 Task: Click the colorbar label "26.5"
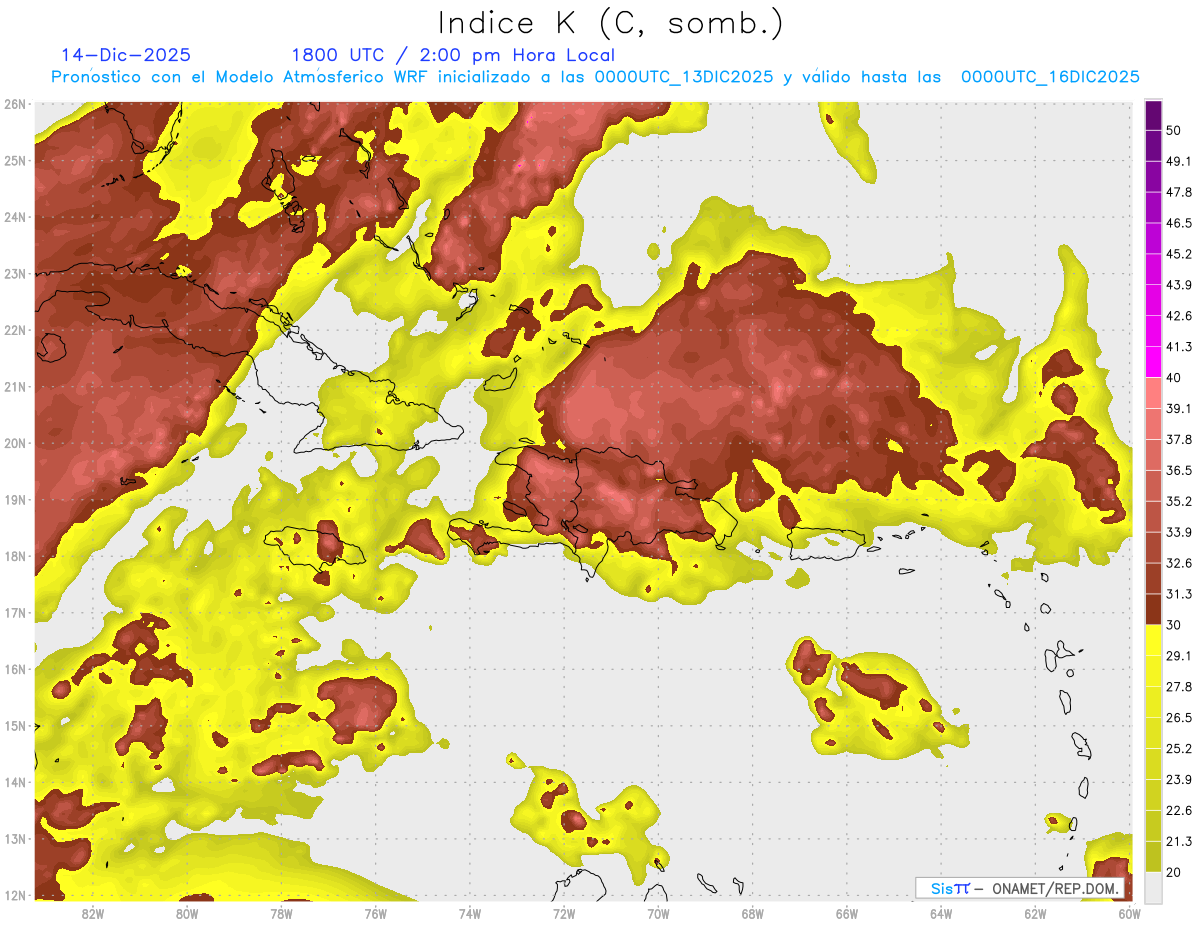(1178, 718)
